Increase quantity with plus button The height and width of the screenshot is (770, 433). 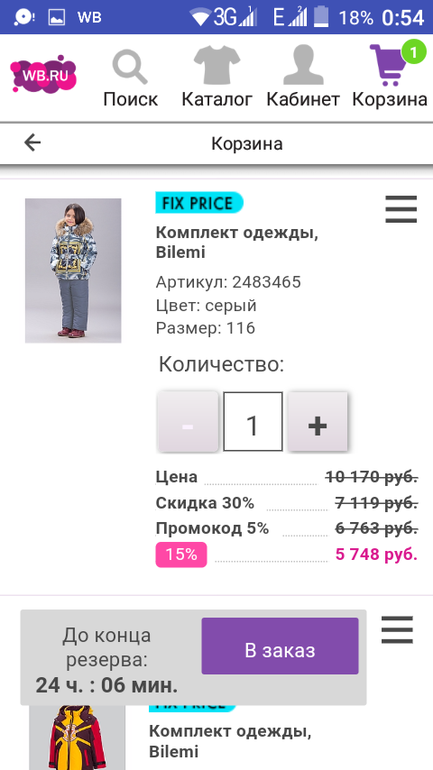pyautogui.click(x=318, y=421)
